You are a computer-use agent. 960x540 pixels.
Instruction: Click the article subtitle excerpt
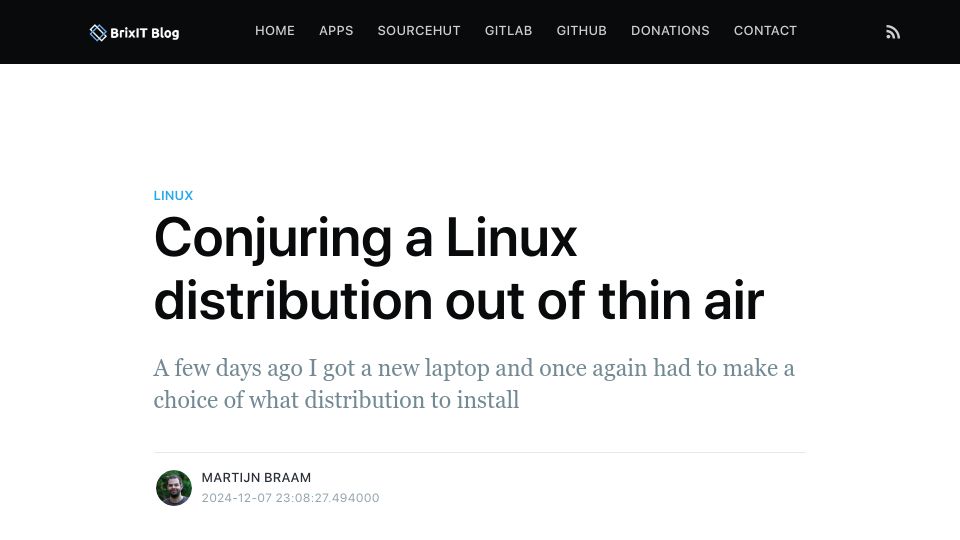[x=474, y=384]
